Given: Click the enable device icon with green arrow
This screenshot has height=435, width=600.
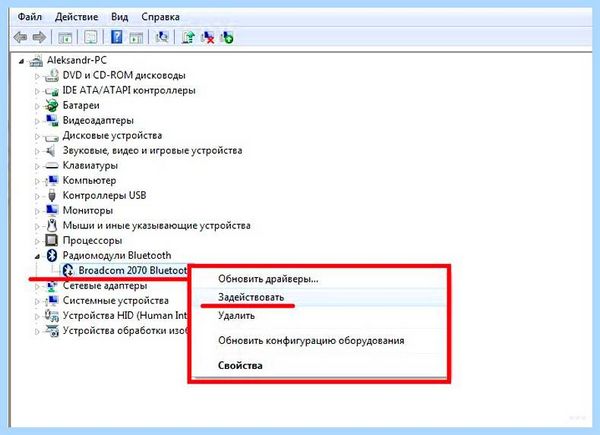Looking at the screenshot, I should [x=227, y=37].
